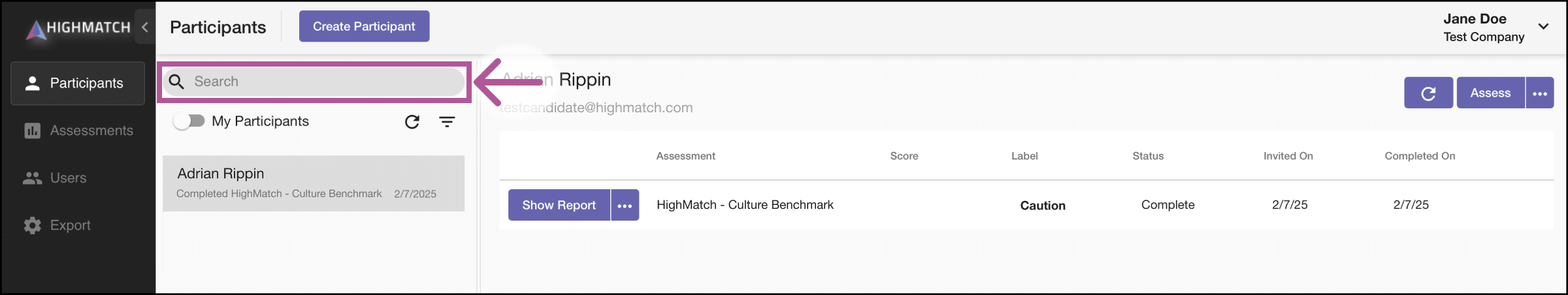Expand the Jane Doe account dropdown

pos(1543,27)
